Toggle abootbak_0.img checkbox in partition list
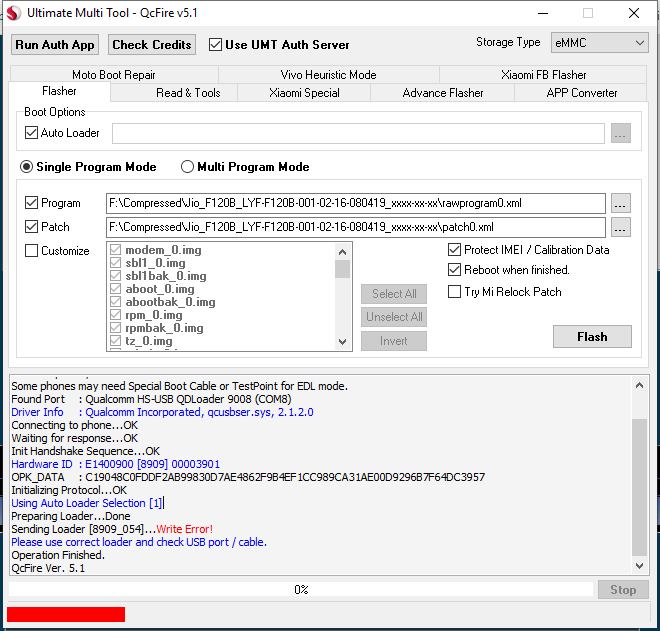This screenshot has width=660, height=631. pos(115,302)
